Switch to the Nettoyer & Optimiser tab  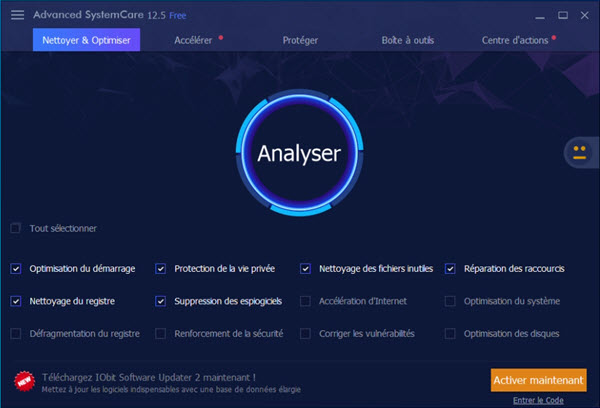pos(86,40)
